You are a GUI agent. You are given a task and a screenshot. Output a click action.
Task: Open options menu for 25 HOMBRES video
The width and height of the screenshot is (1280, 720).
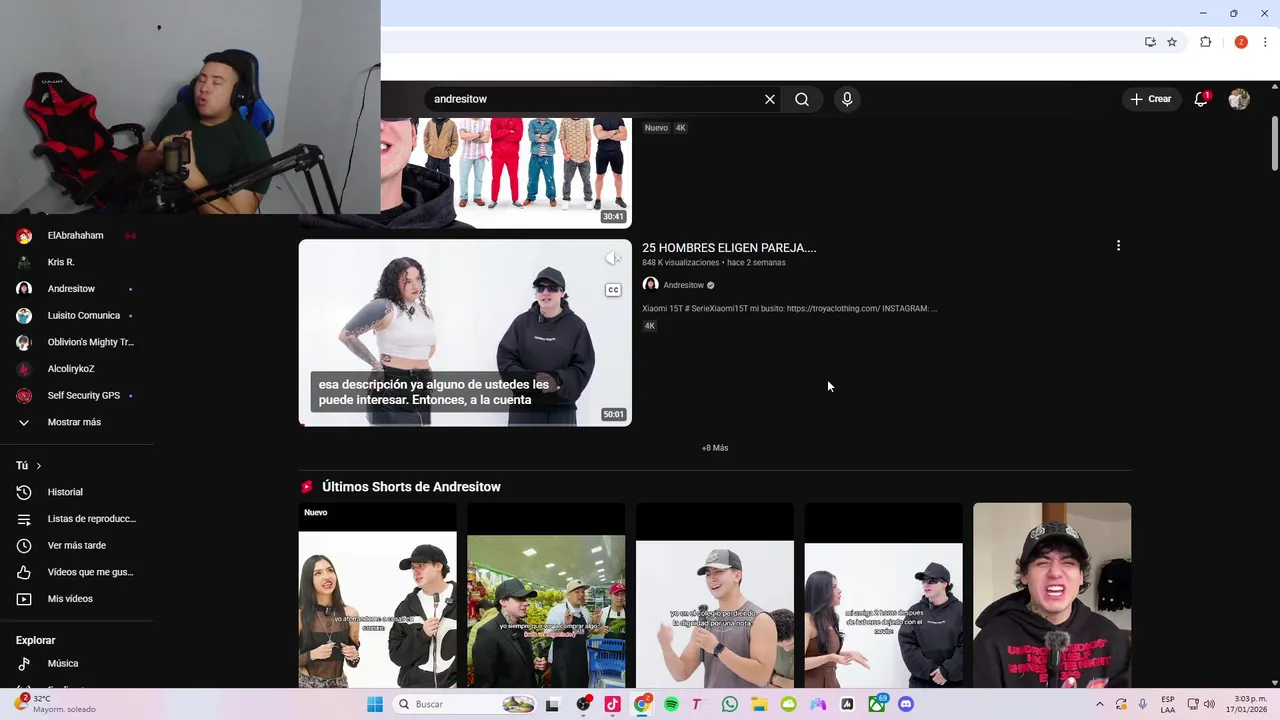click(1118, 245)
